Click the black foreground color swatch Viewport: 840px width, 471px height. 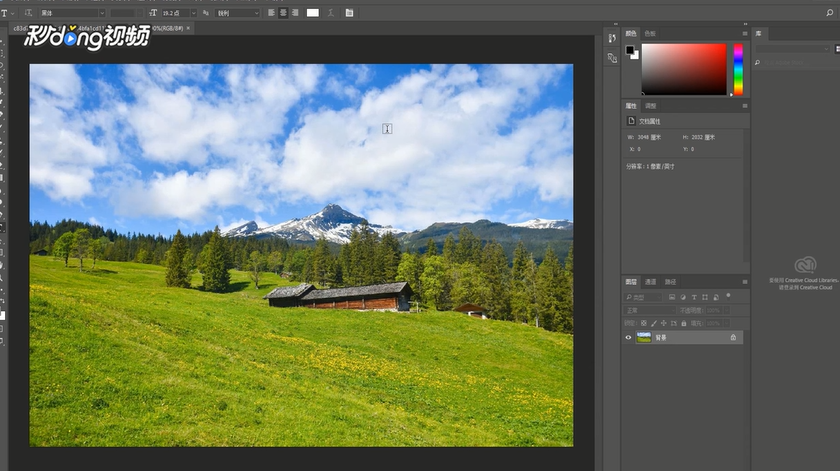630,50
